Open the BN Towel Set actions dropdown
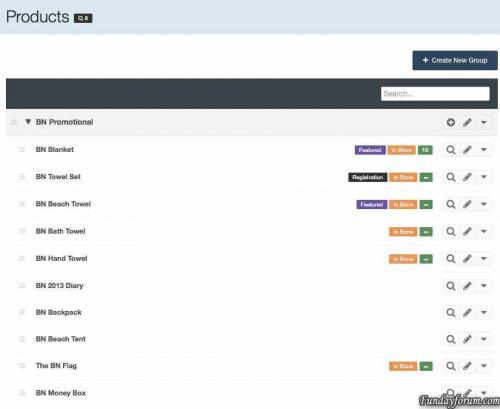 pyautogui.click(x=484, y=177)
